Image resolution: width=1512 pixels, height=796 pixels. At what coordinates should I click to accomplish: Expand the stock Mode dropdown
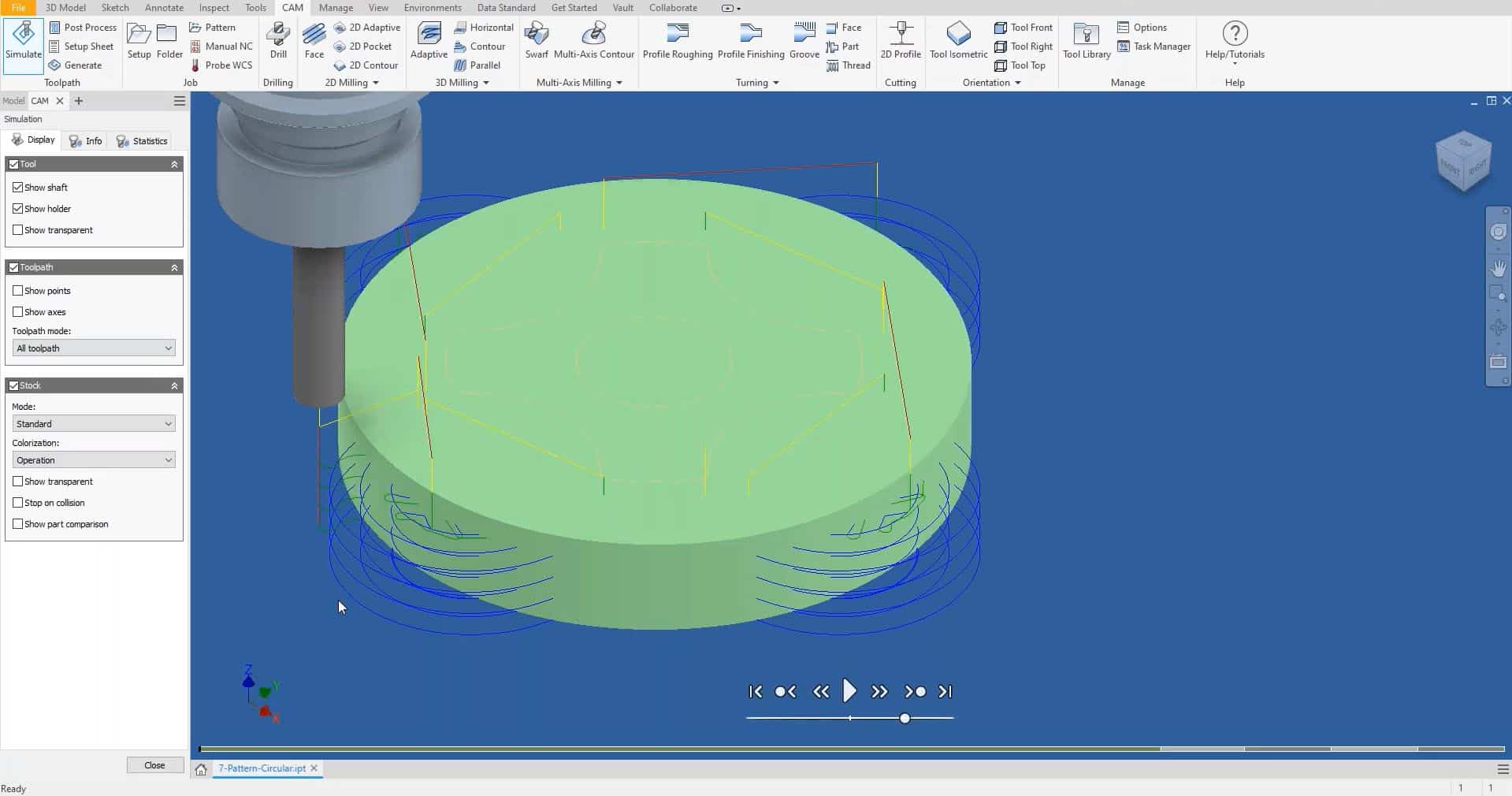click(94, 424)
